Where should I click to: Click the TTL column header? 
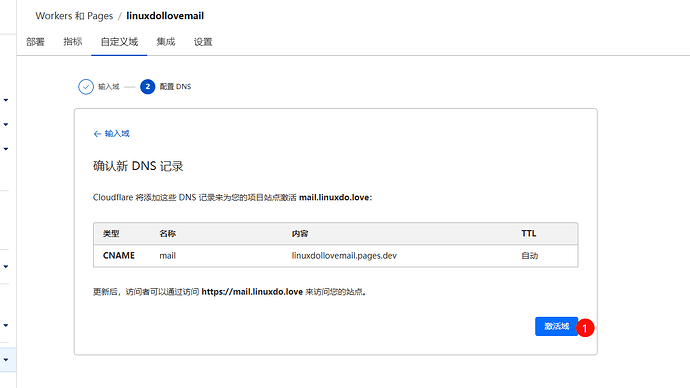(529, 234)
